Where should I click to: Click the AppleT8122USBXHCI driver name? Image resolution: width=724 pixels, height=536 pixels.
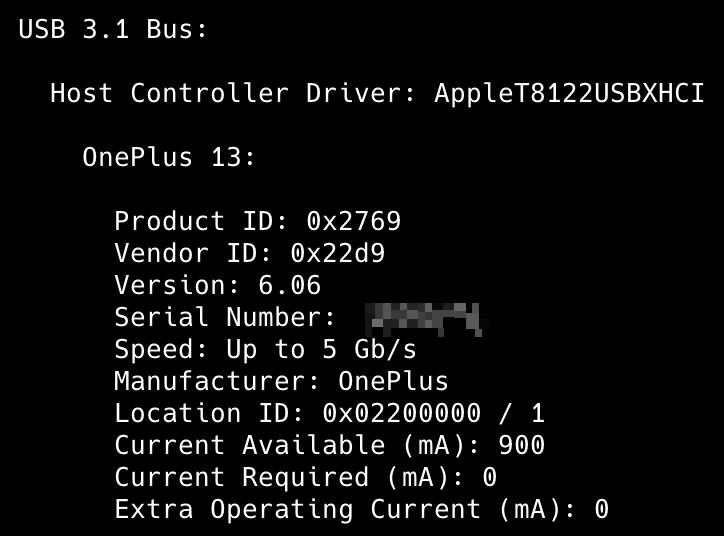point(569,94)
